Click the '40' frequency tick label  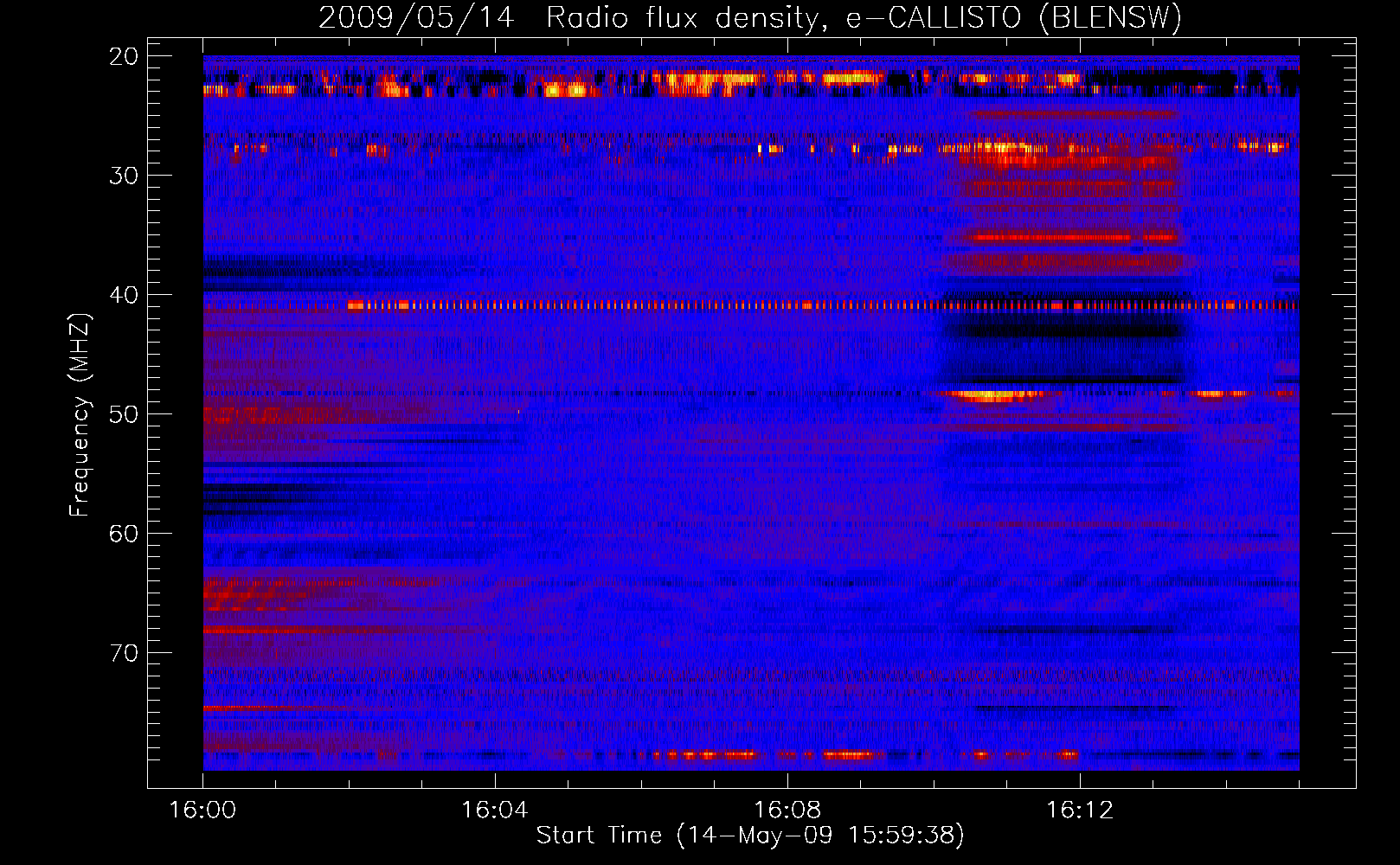[125, 295]
